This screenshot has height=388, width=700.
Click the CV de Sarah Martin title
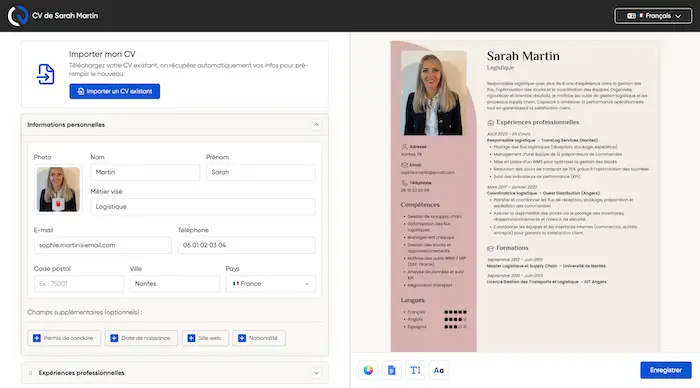pyautogui.click(x=65, y=16)
